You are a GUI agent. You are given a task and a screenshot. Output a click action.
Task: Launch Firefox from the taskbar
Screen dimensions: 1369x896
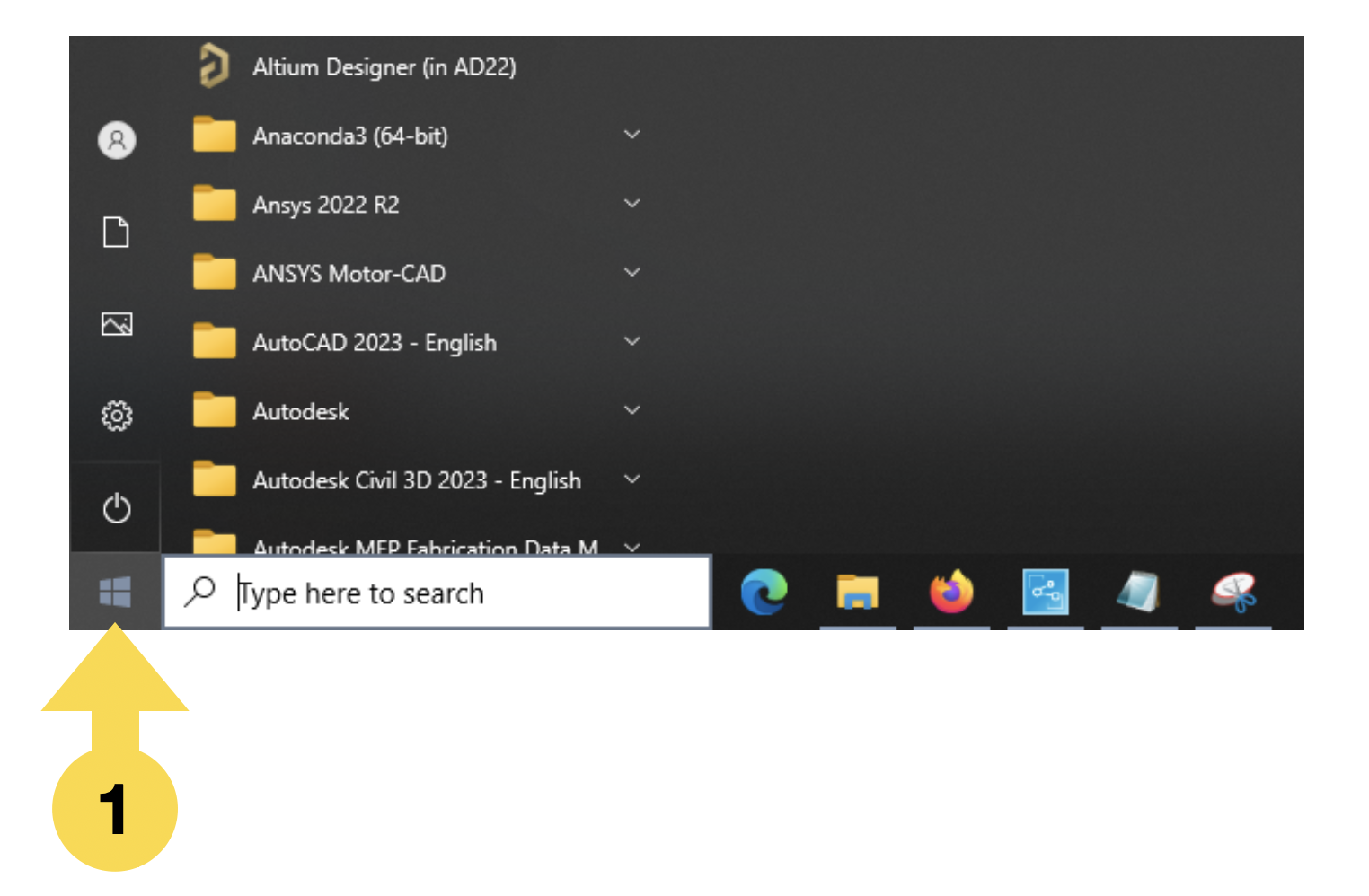coord(951,592)
